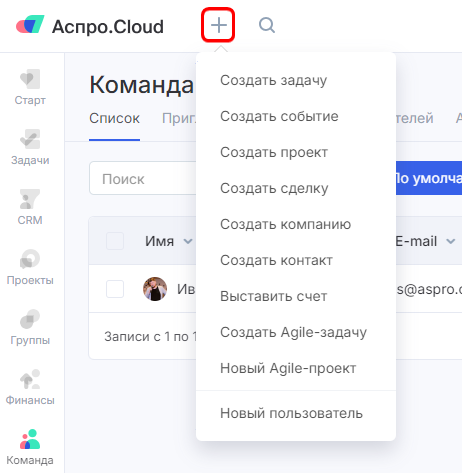Click the plus create button

[219, 25]
